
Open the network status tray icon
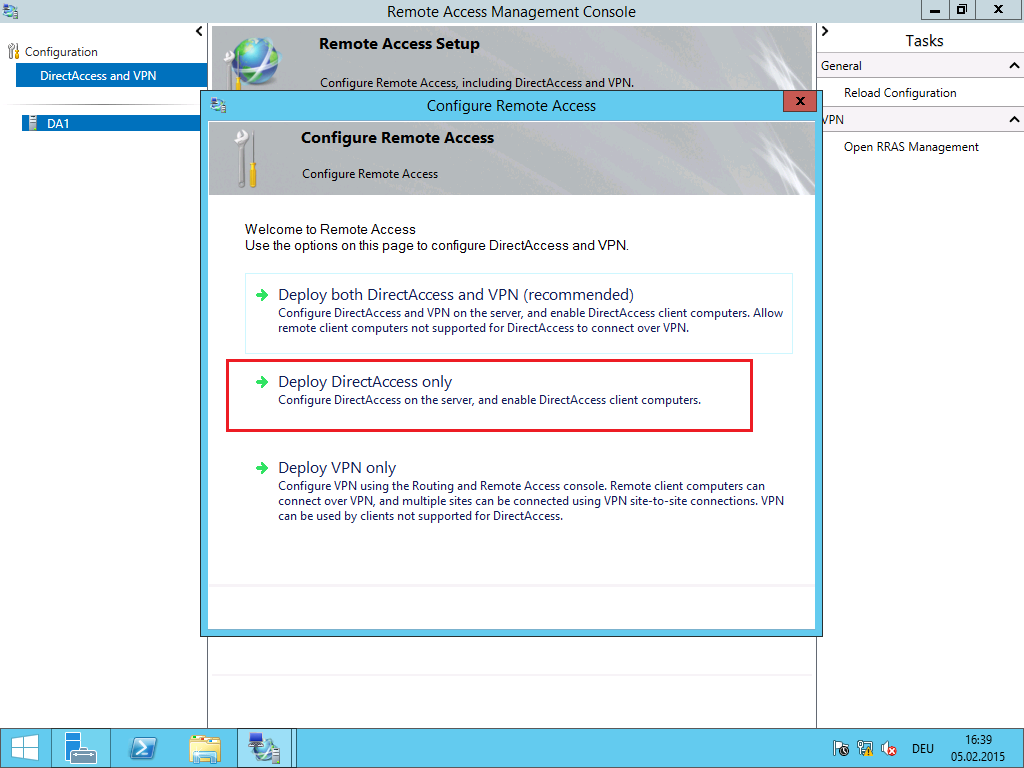[865, 748]
